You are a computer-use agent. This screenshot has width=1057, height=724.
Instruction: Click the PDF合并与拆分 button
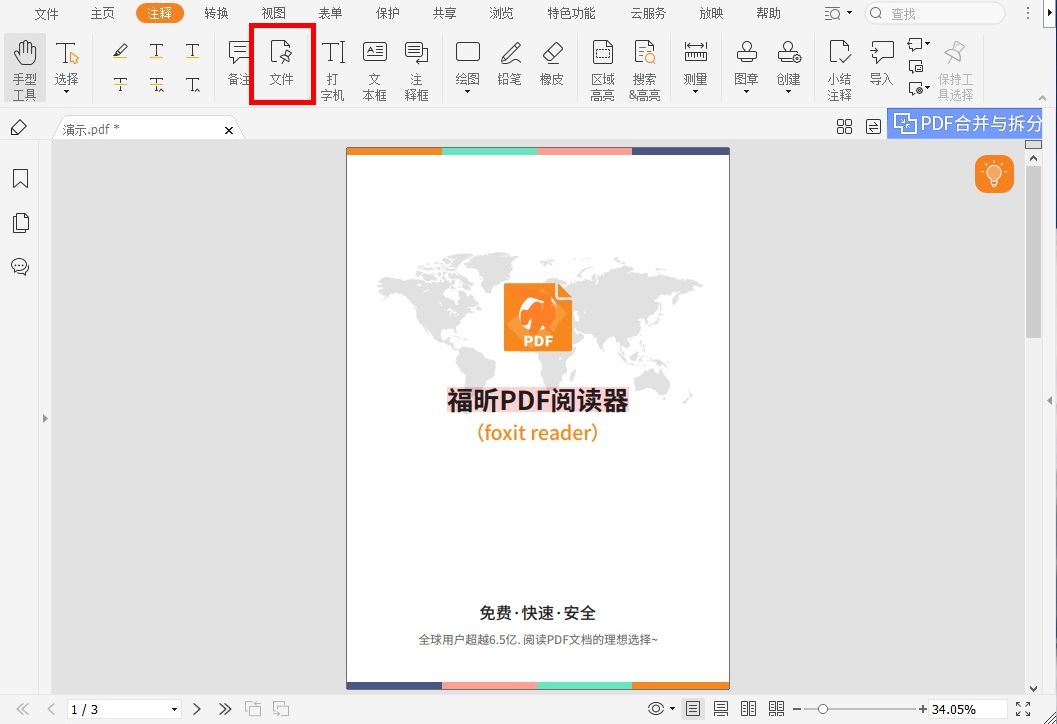(x=966, y=123)
